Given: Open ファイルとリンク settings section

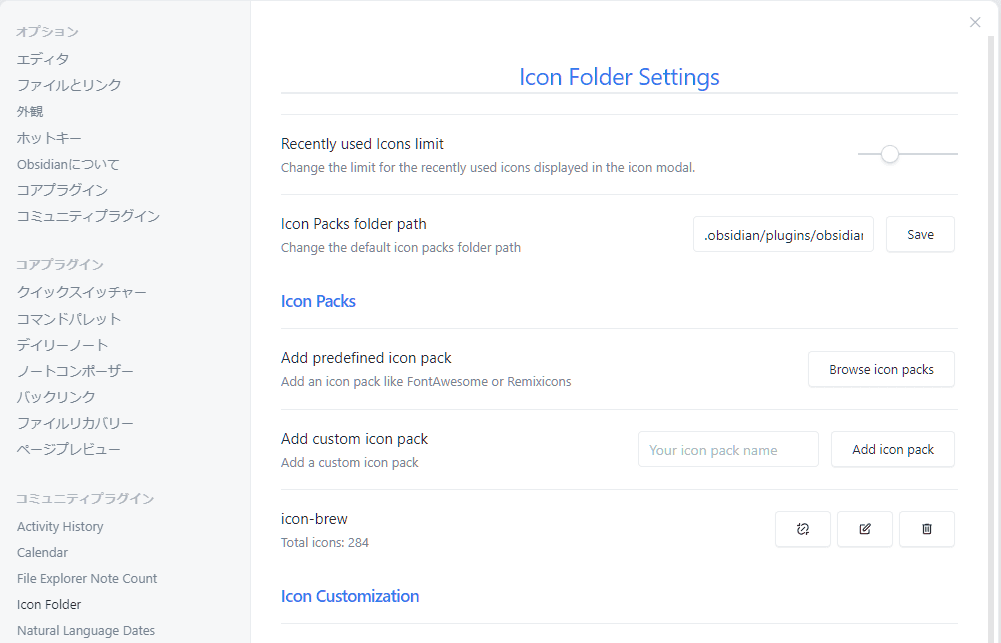Looking at the screenshot, I should click(69, 85).
